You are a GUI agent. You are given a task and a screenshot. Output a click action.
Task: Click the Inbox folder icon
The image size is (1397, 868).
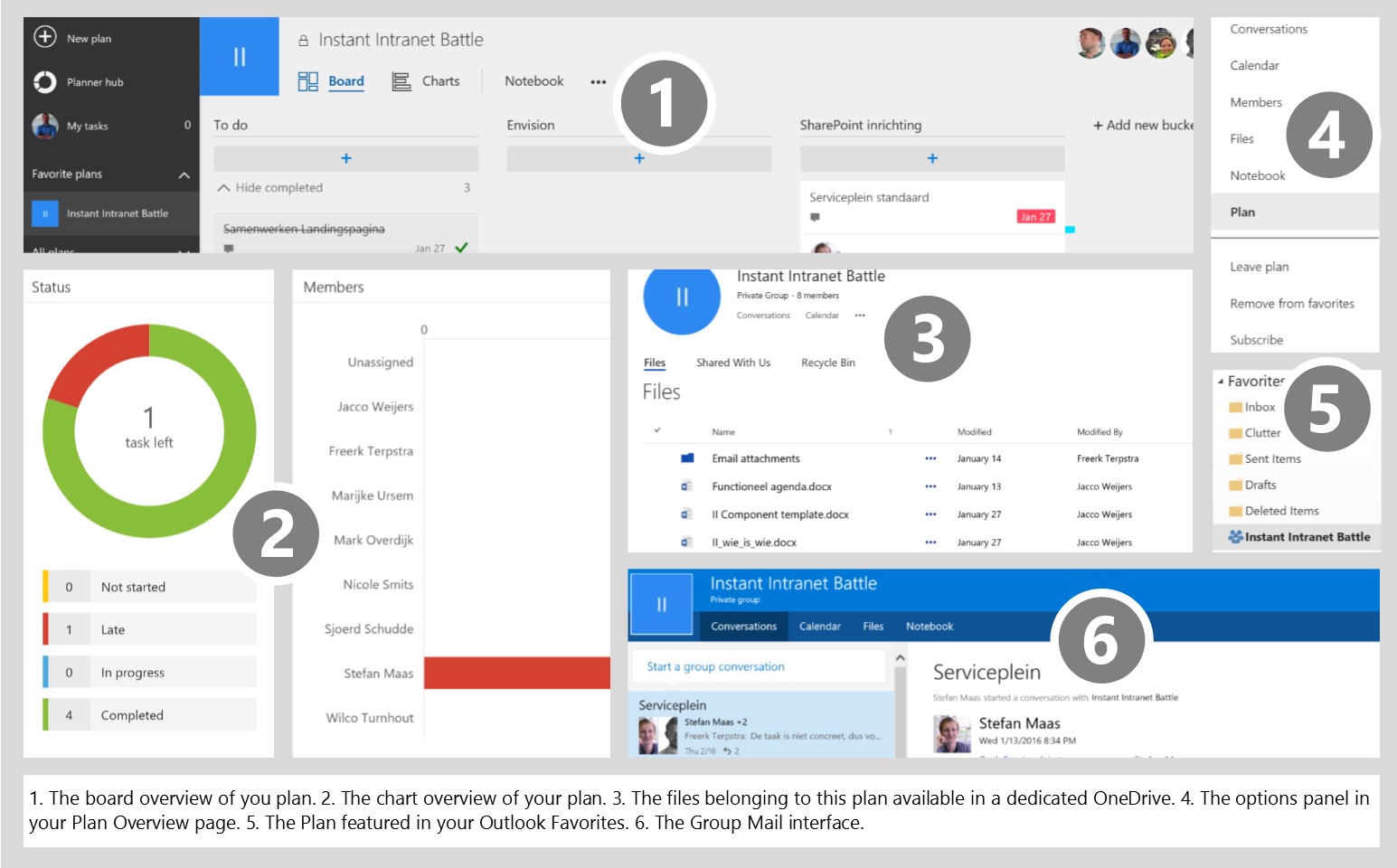[1236, 407]
